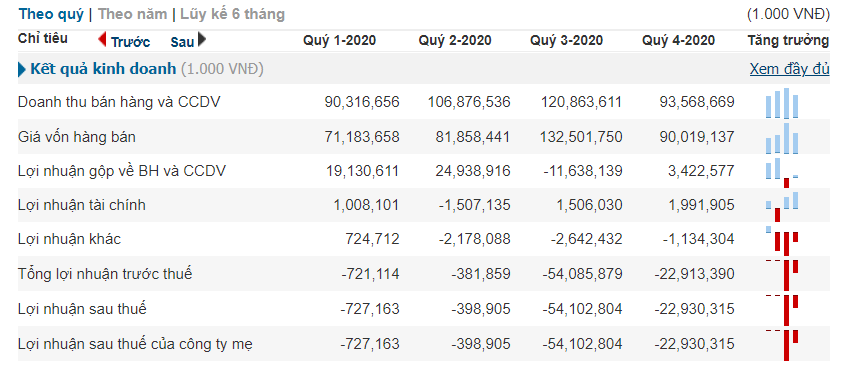Open growth bar chart for Doanh thu bán hàng
The height and width of the screenshot is (366, 846).
[782, 103]
